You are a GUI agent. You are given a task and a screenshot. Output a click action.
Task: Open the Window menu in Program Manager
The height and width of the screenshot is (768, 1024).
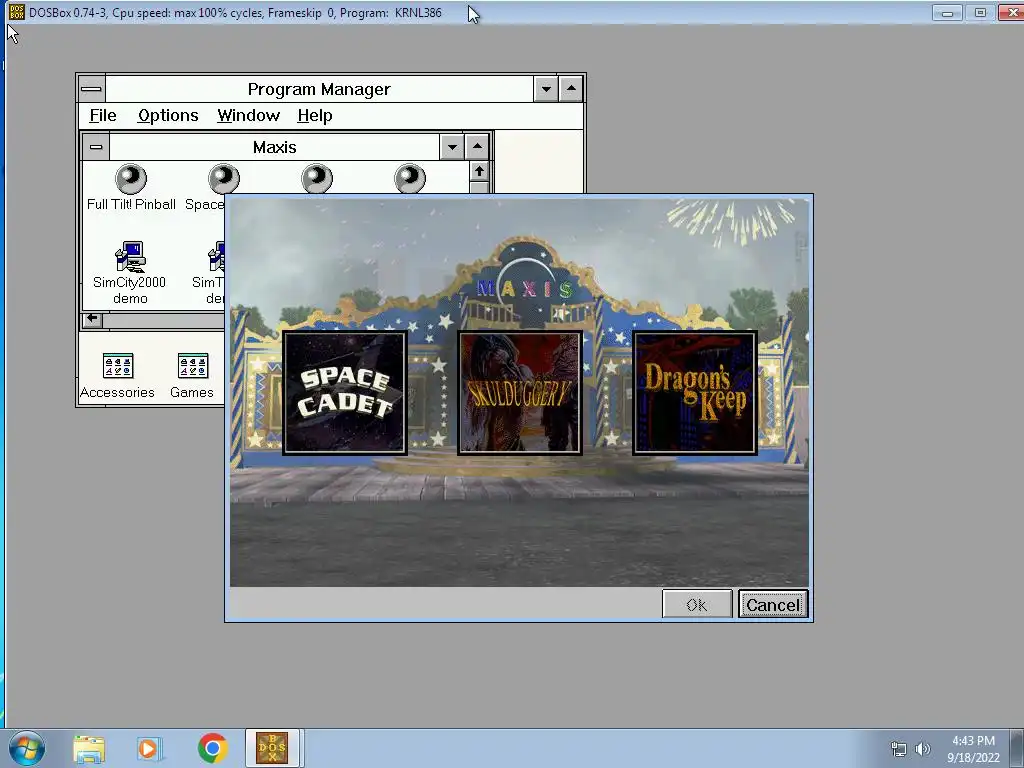tap(248, 116)
